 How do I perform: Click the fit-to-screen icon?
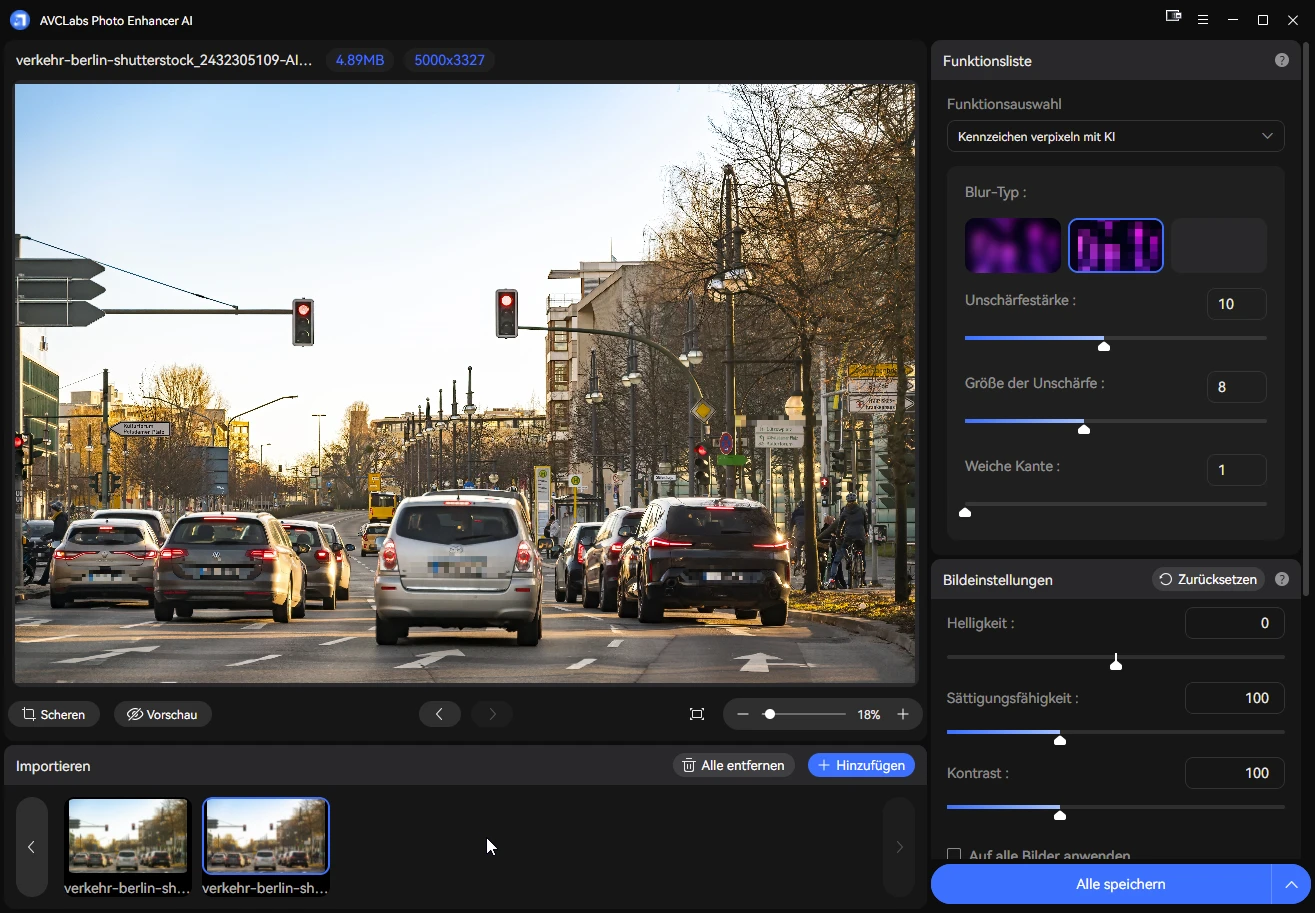[697, 714]
